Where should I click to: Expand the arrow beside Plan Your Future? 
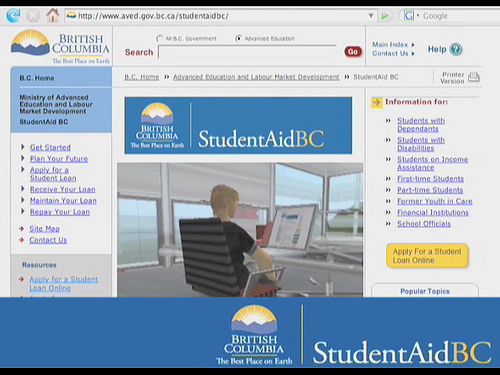(x=23, y=158)
